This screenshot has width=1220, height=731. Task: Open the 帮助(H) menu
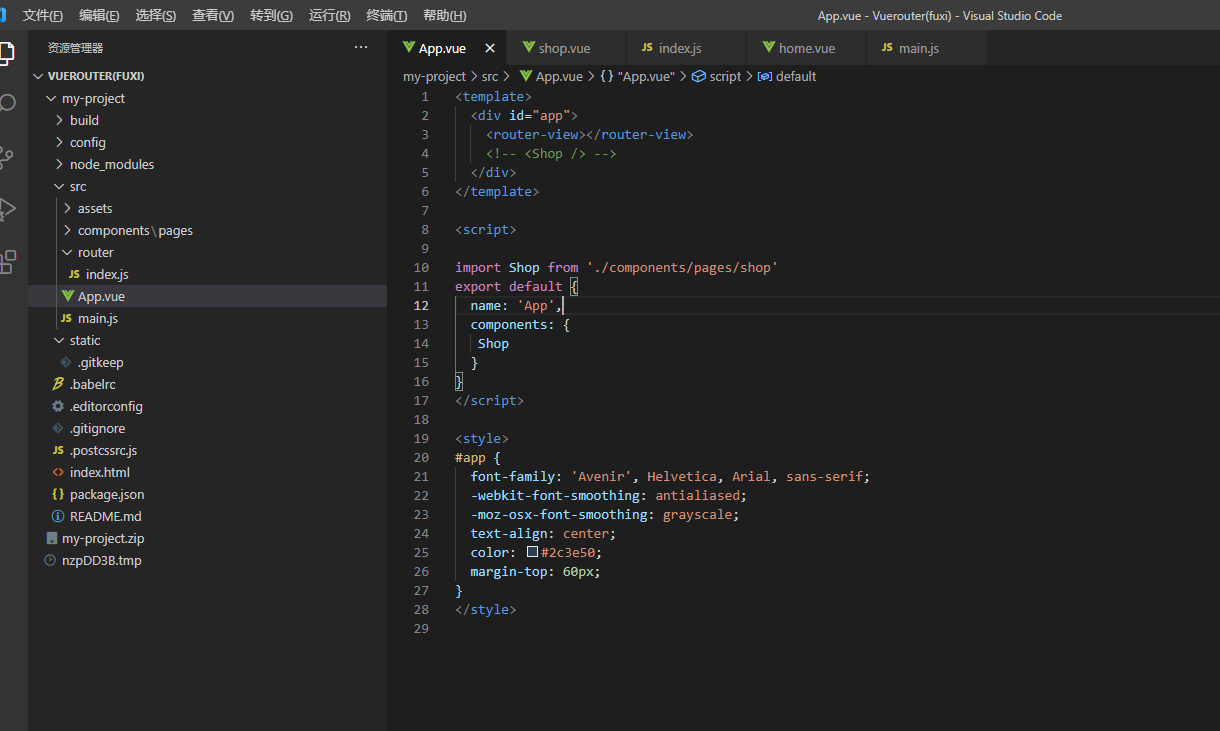(445, 16)
